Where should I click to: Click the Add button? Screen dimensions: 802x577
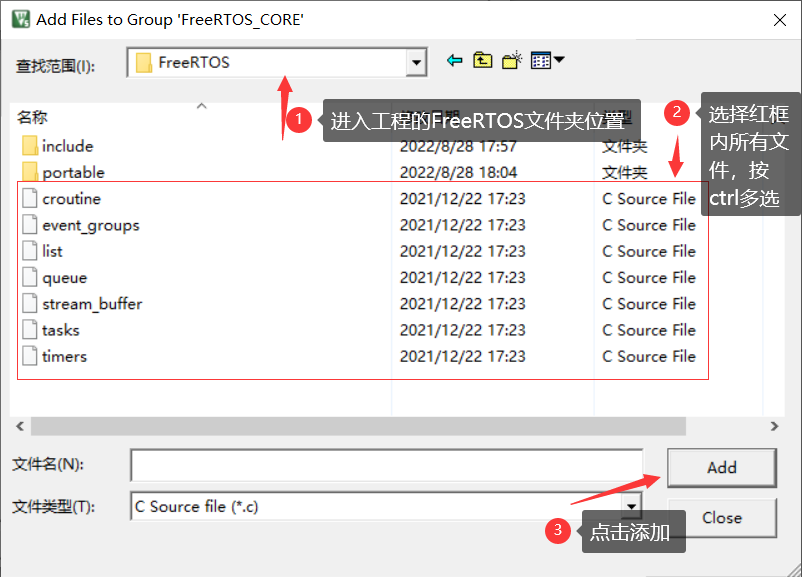click(722, 467)
